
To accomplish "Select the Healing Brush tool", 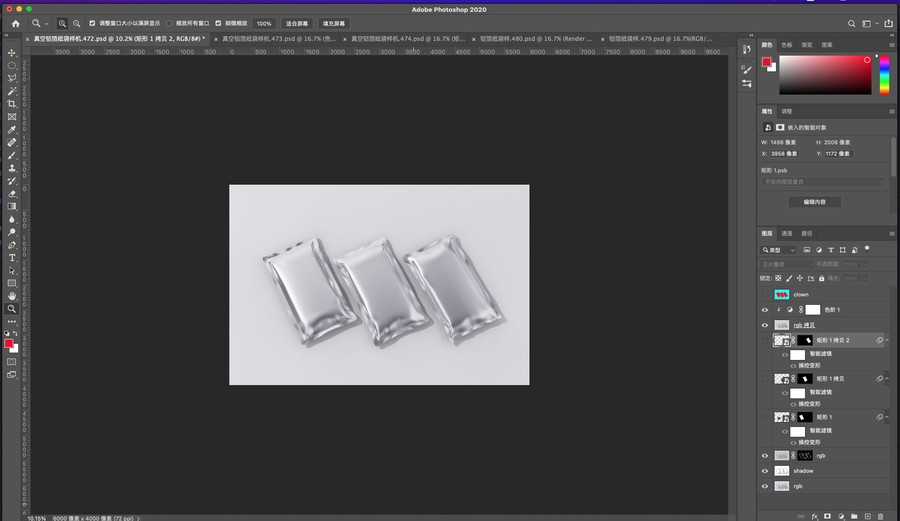I will coord(11,142).
